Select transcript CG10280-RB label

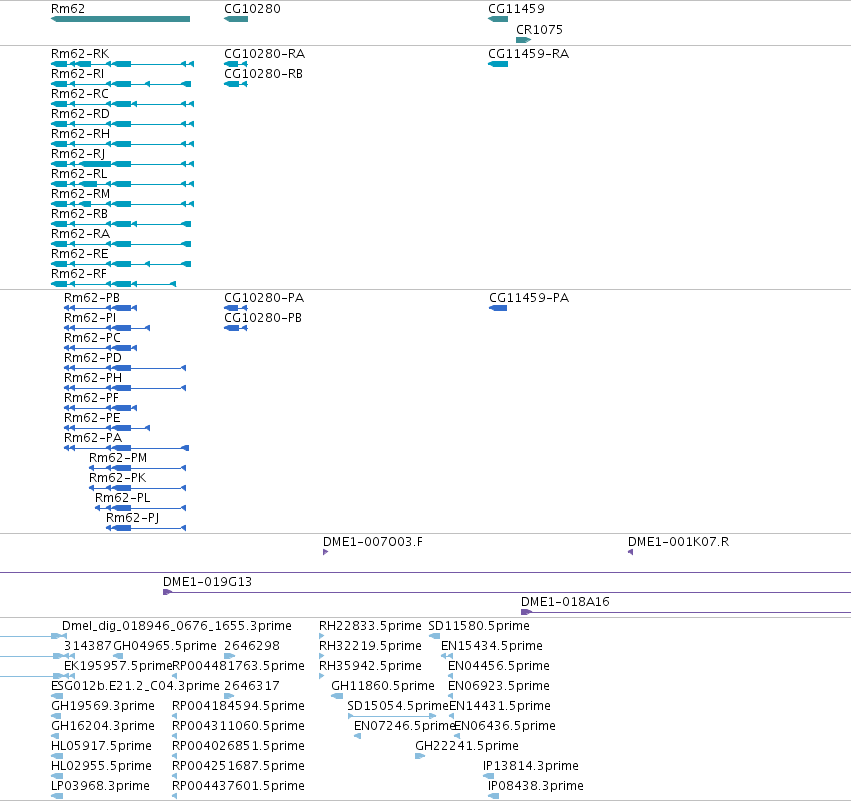264,74
